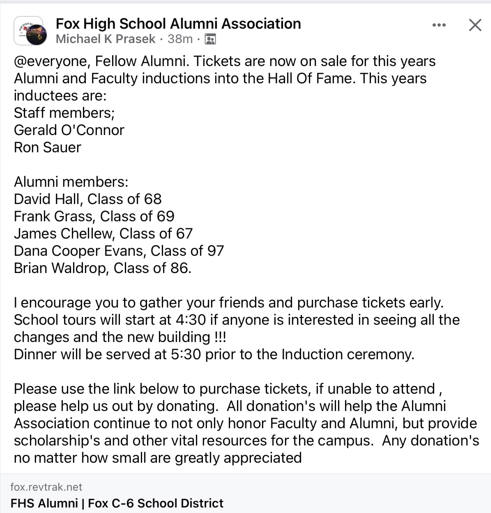
Task: Click on Brian Waldrop, Class of 86
Action: point(103,268)
